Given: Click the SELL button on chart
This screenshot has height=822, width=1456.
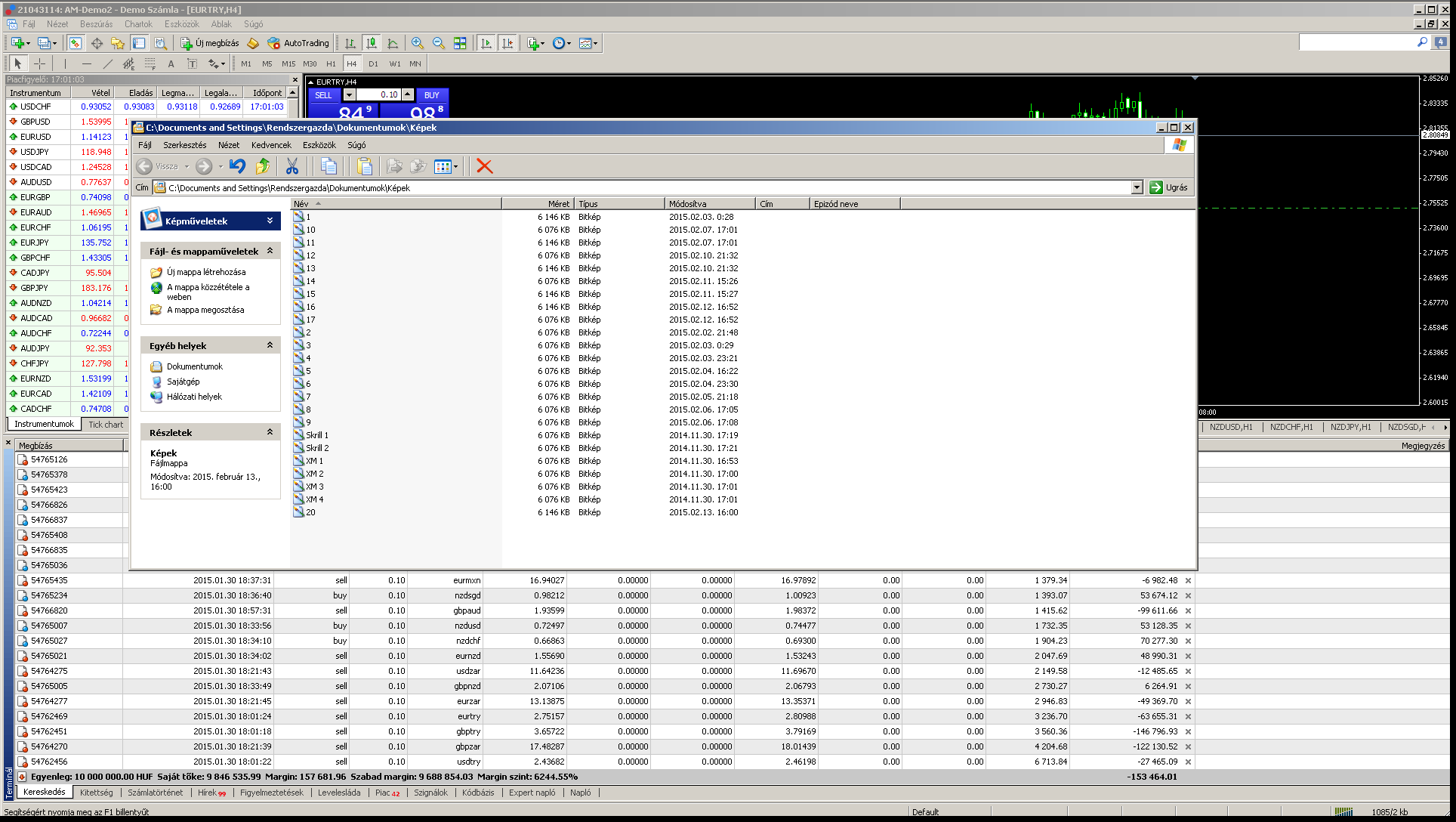Looking at the screenshot, I should point(323,95).
